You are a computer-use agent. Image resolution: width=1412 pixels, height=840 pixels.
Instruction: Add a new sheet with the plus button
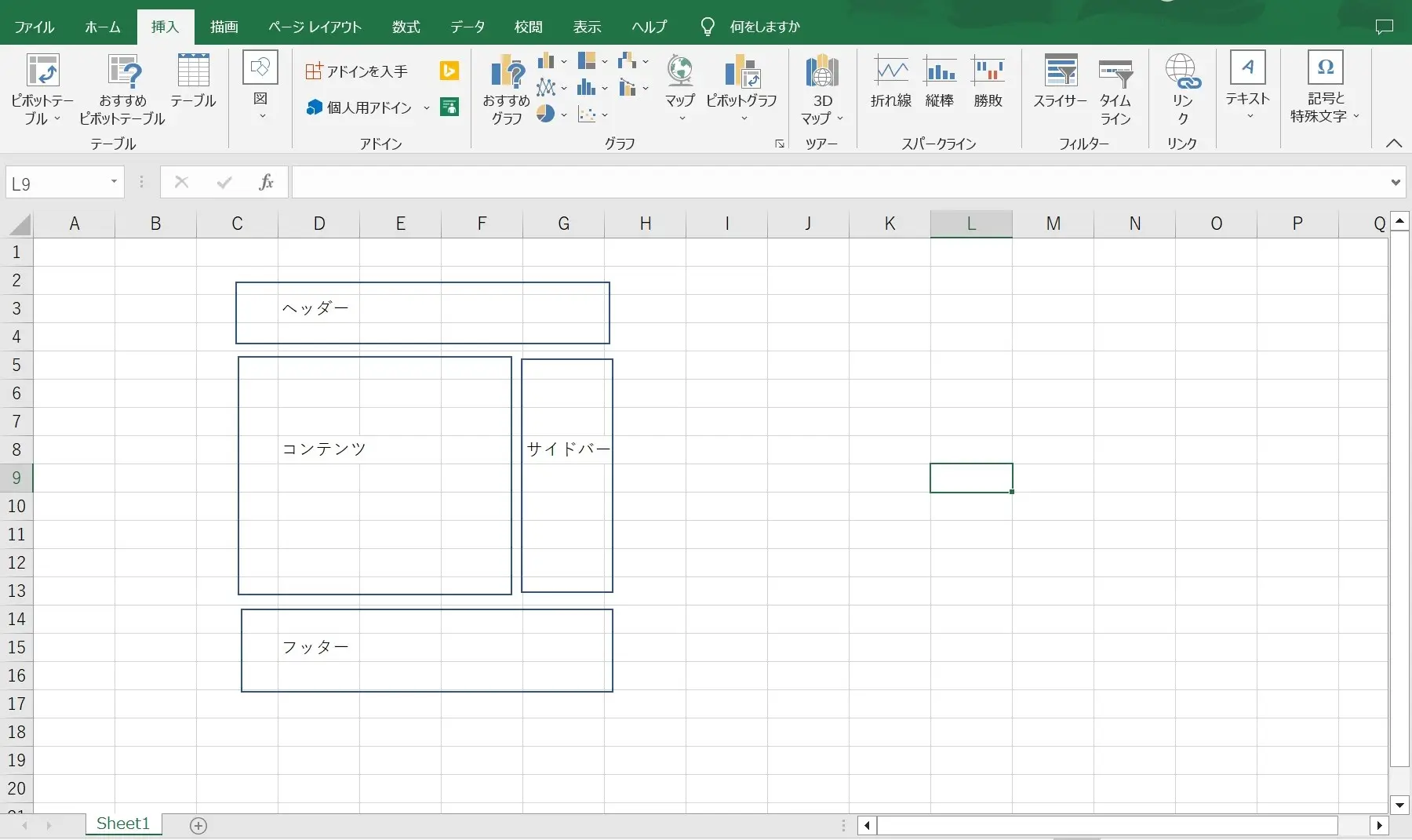coord(198,825)
